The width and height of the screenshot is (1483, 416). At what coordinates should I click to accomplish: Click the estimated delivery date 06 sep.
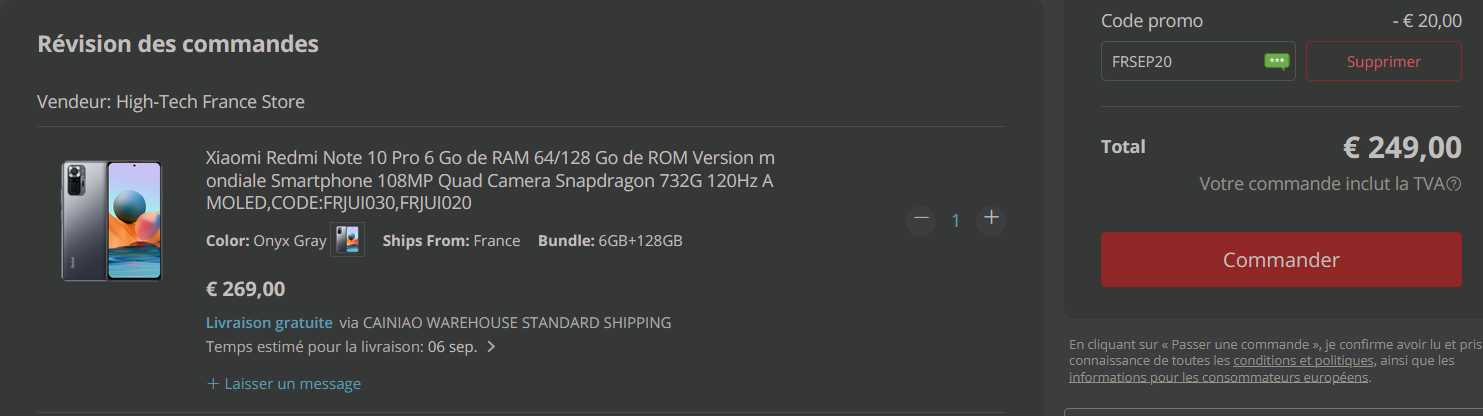[452, 348]
